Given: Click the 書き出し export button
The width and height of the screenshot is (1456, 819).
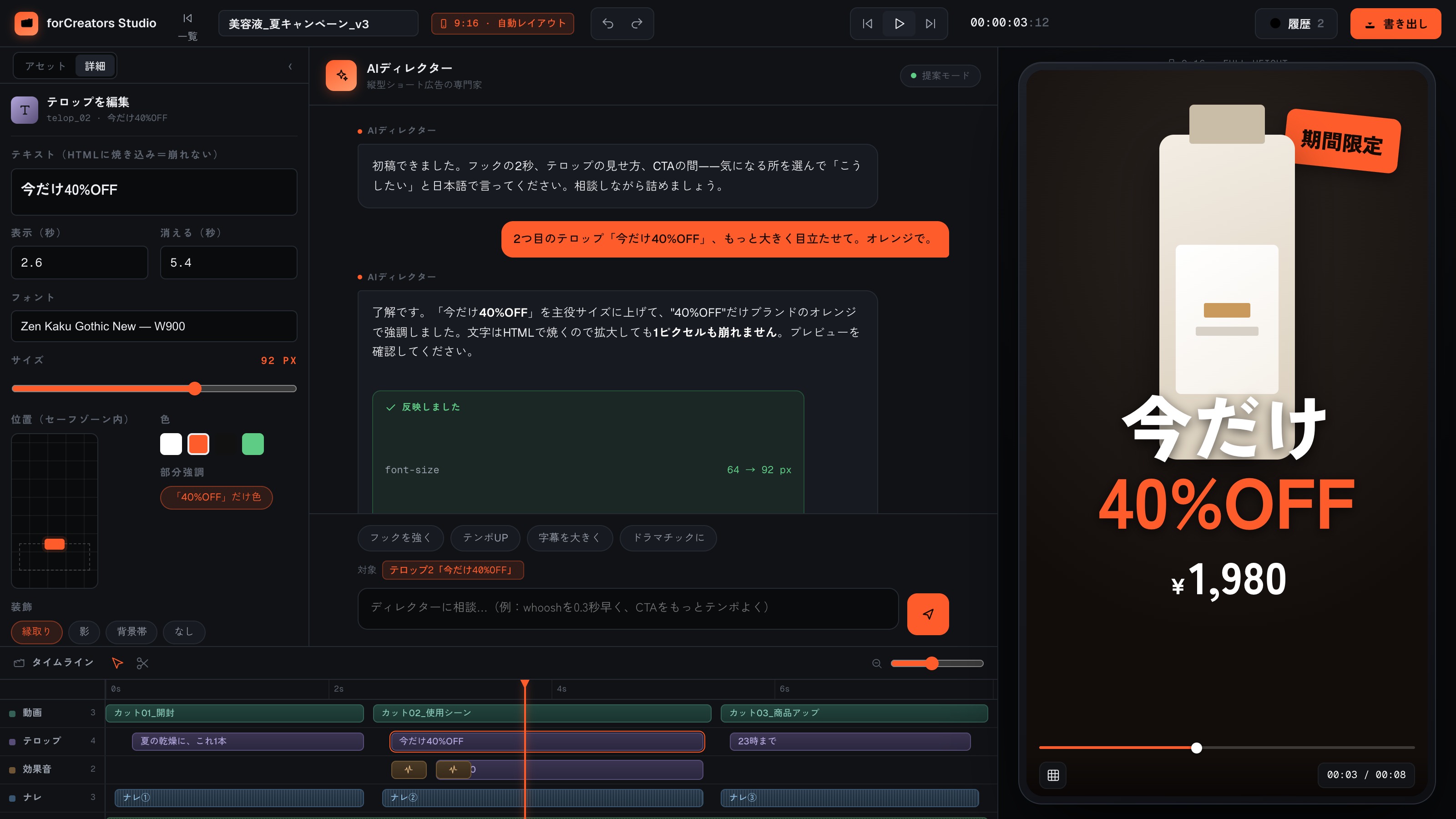Looking at the screenshot, I should click(x=1395, y=23).
